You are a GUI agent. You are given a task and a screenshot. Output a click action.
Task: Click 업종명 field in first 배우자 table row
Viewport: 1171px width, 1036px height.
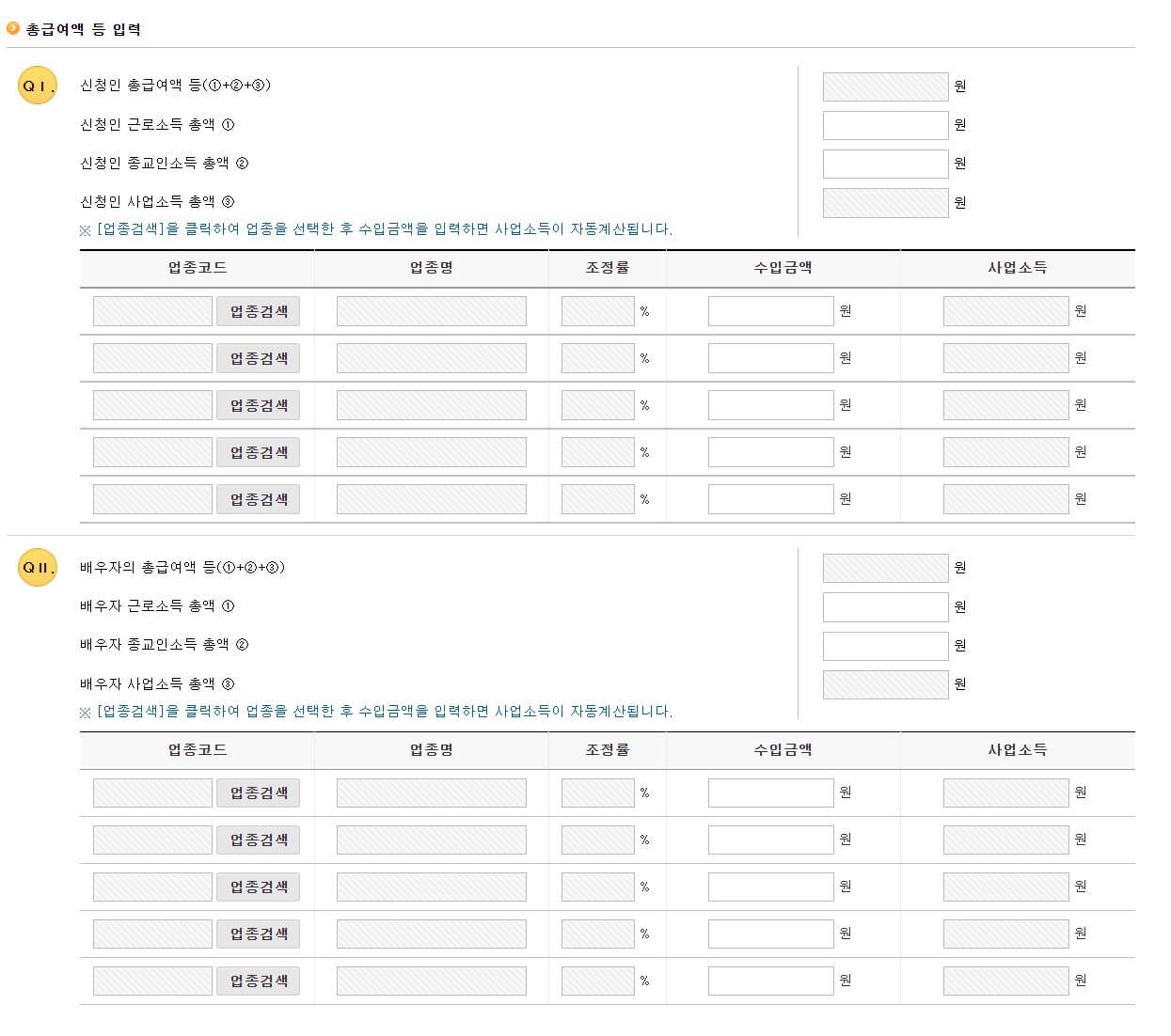(x=431, y=793)
